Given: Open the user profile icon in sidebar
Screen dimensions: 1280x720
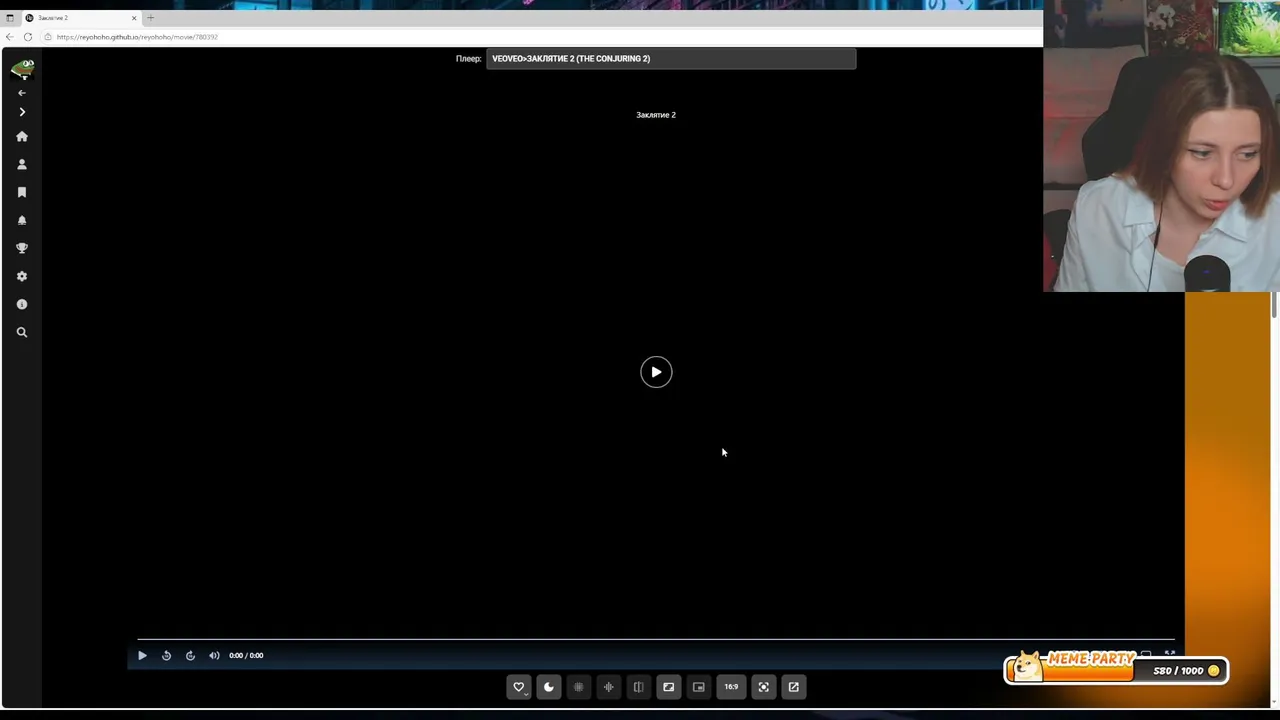Looking at the screenshot, I should [22, 164].
